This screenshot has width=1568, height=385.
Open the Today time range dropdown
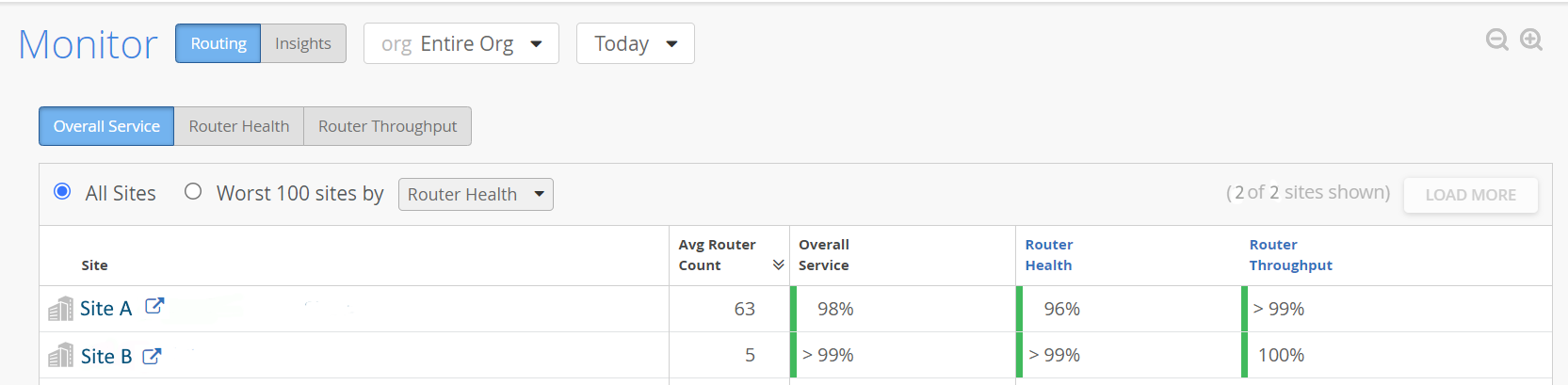click(636, 43)
